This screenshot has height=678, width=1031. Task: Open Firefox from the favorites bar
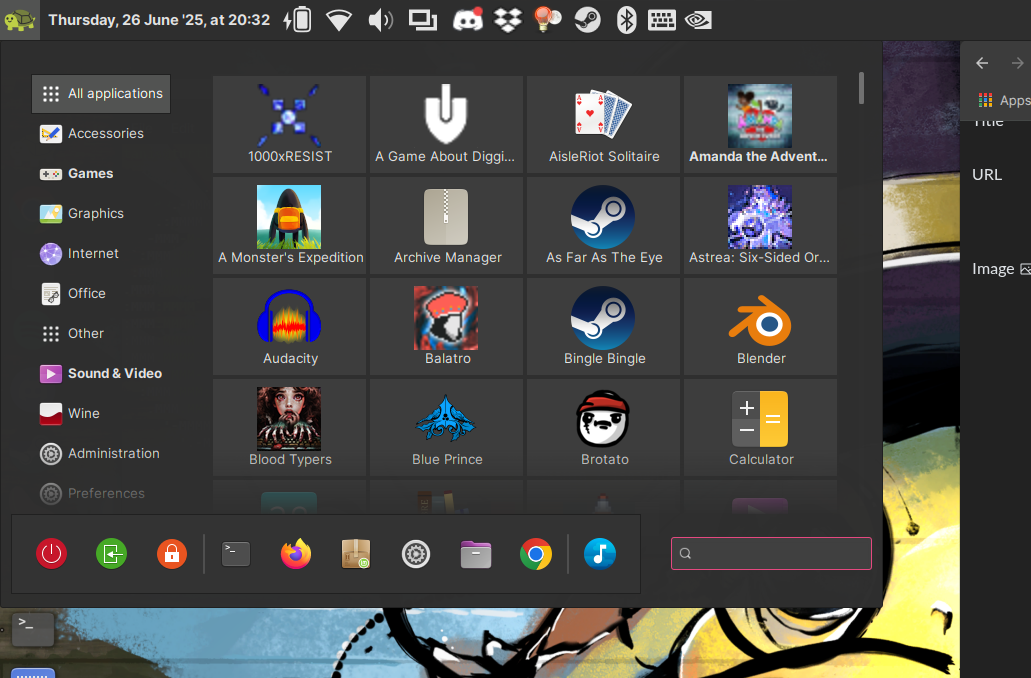click(296, 553)
